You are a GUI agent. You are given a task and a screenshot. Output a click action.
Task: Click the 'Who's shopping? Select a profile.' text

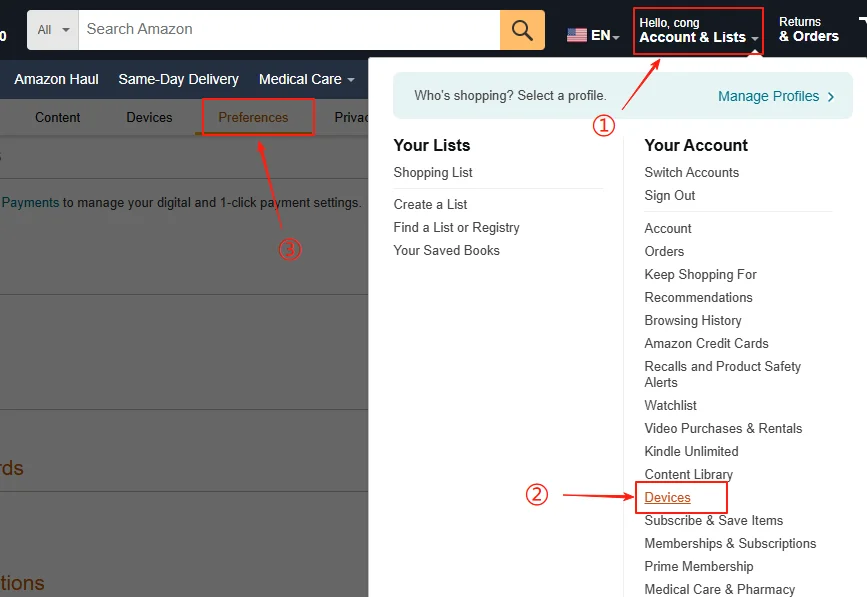coord(510,96)
